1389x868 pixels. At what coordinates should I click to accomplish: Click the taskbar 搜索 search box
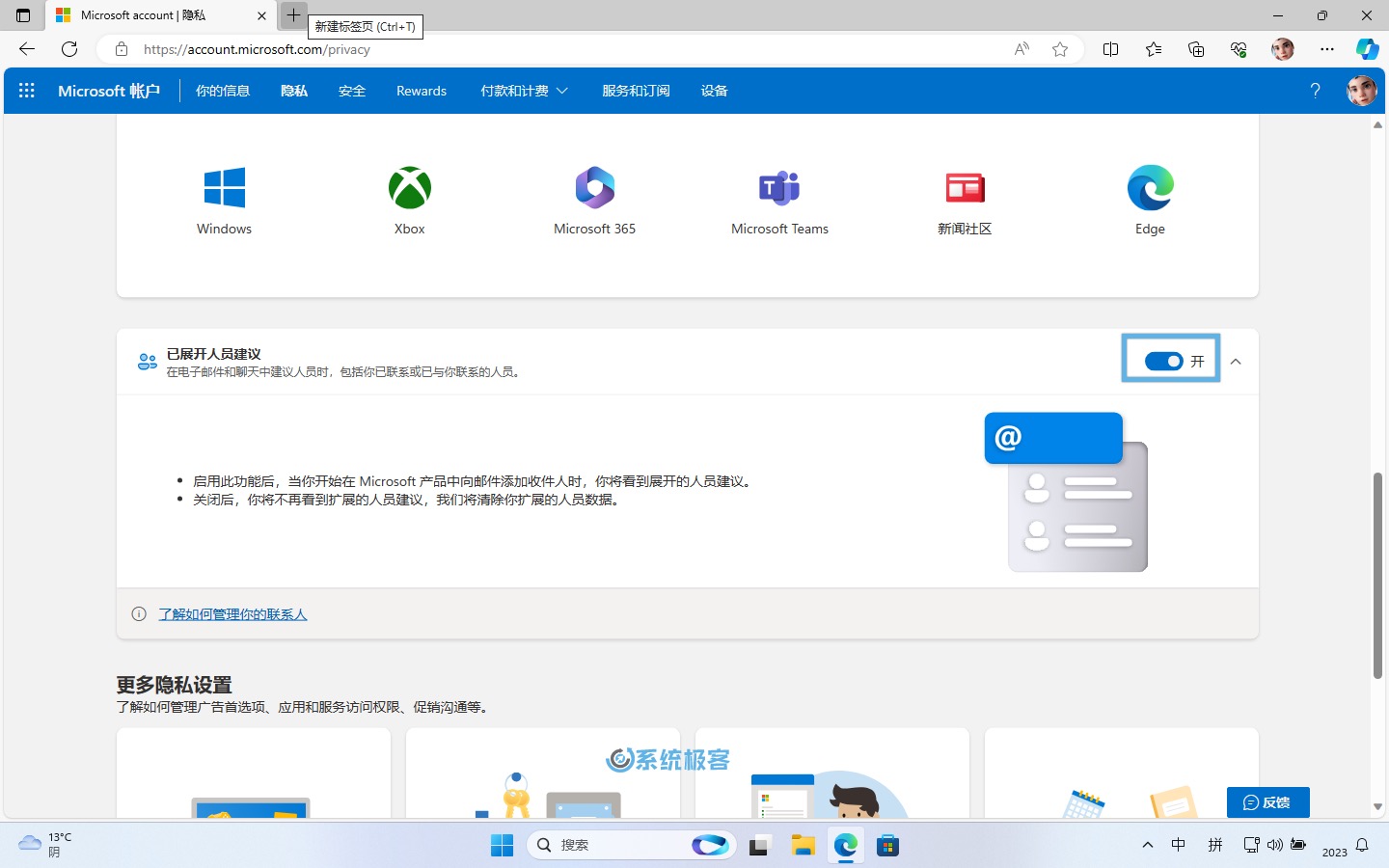tap(632, 845)
